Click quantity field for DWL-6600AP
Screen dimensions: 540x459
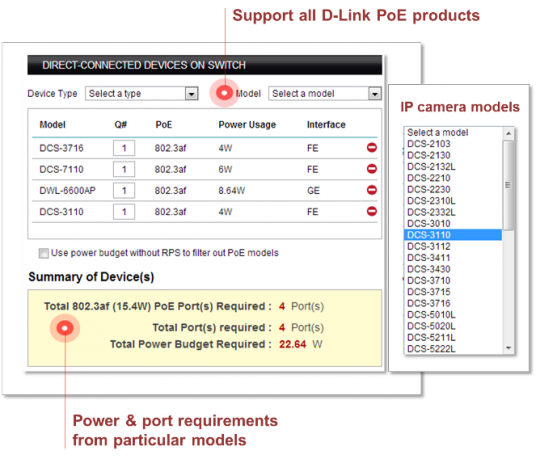point(124,190)
